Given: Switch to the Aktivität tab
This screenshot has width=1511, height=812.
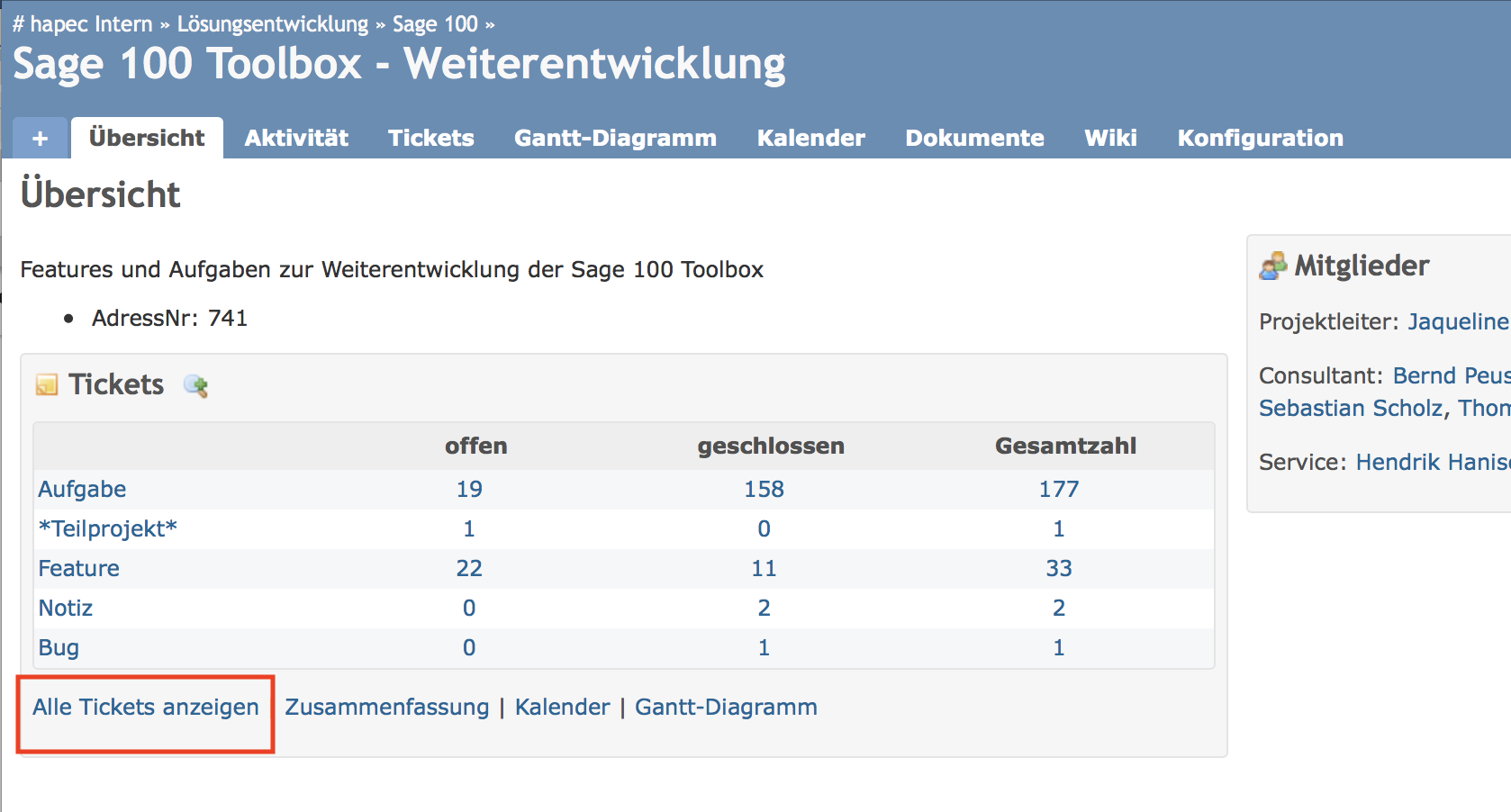Looking at the screenshot, I should [x=296, y=139].
